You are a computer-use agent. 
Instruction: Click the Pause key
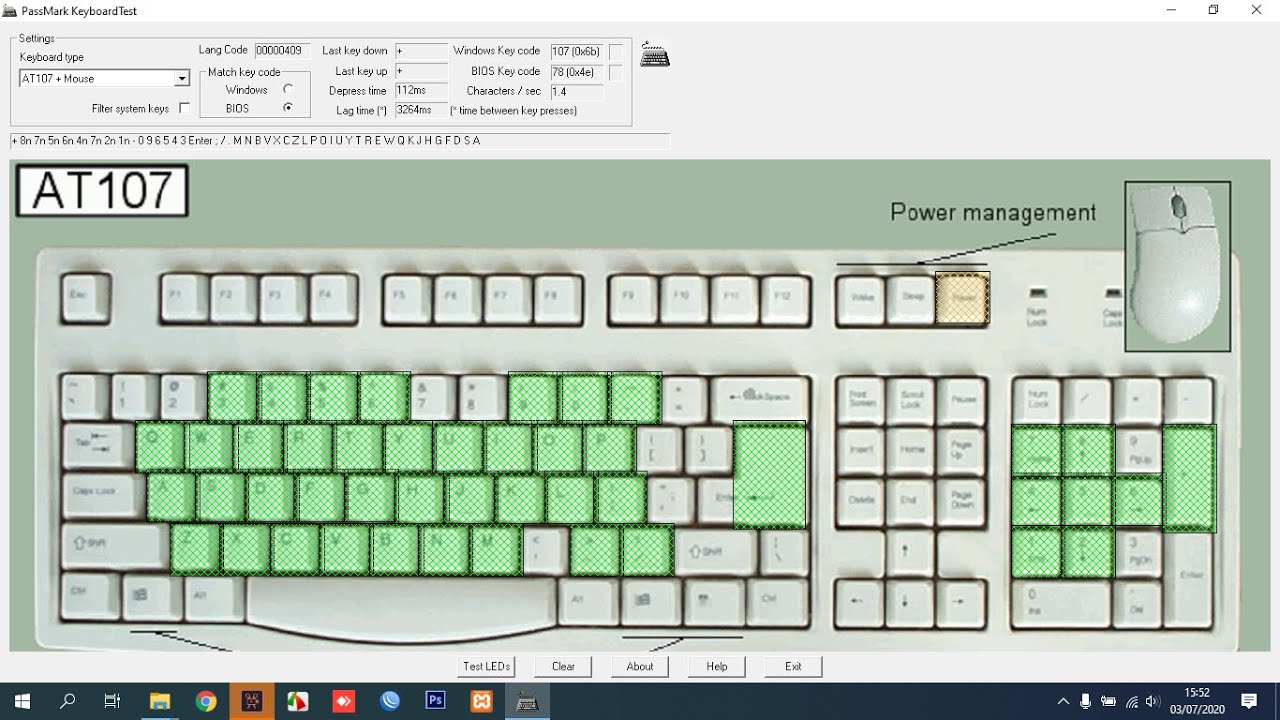point(962,399)
